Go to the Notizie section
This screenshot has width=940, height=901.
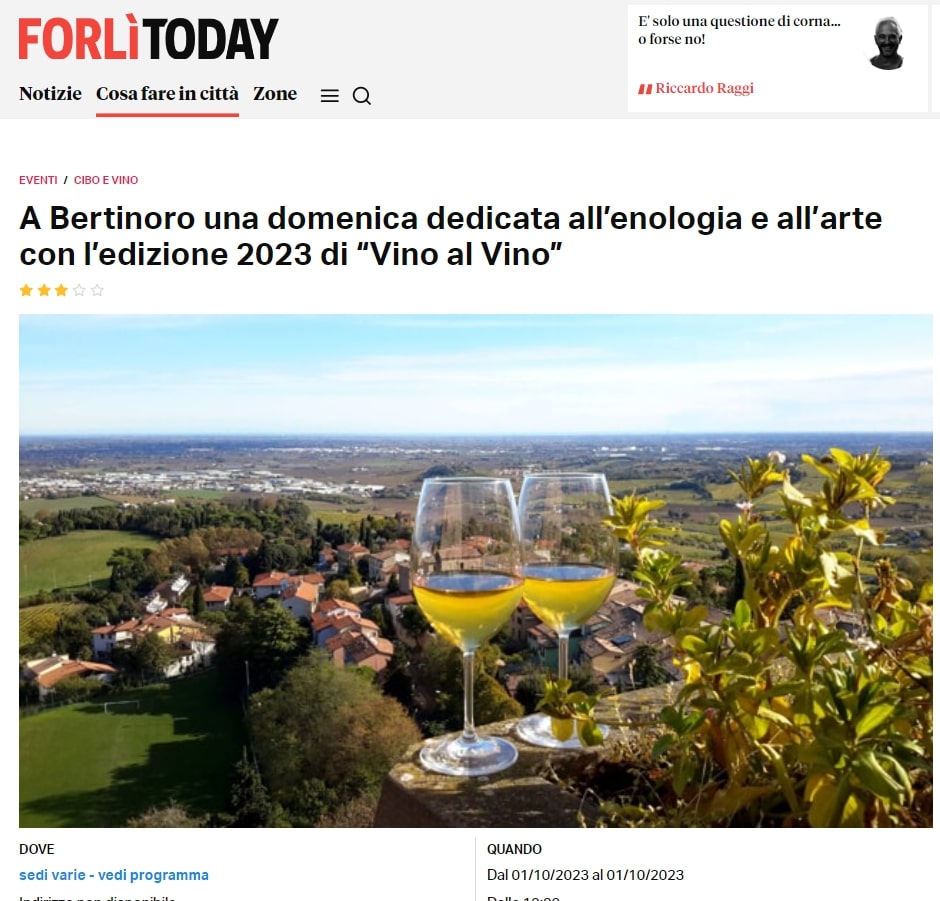50,94
